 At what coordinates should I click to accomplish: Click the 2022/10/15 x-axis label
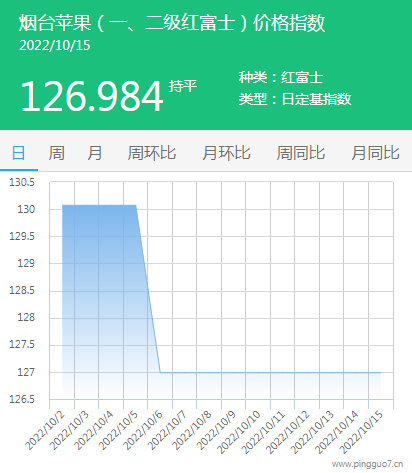click(x=361, y=432)
